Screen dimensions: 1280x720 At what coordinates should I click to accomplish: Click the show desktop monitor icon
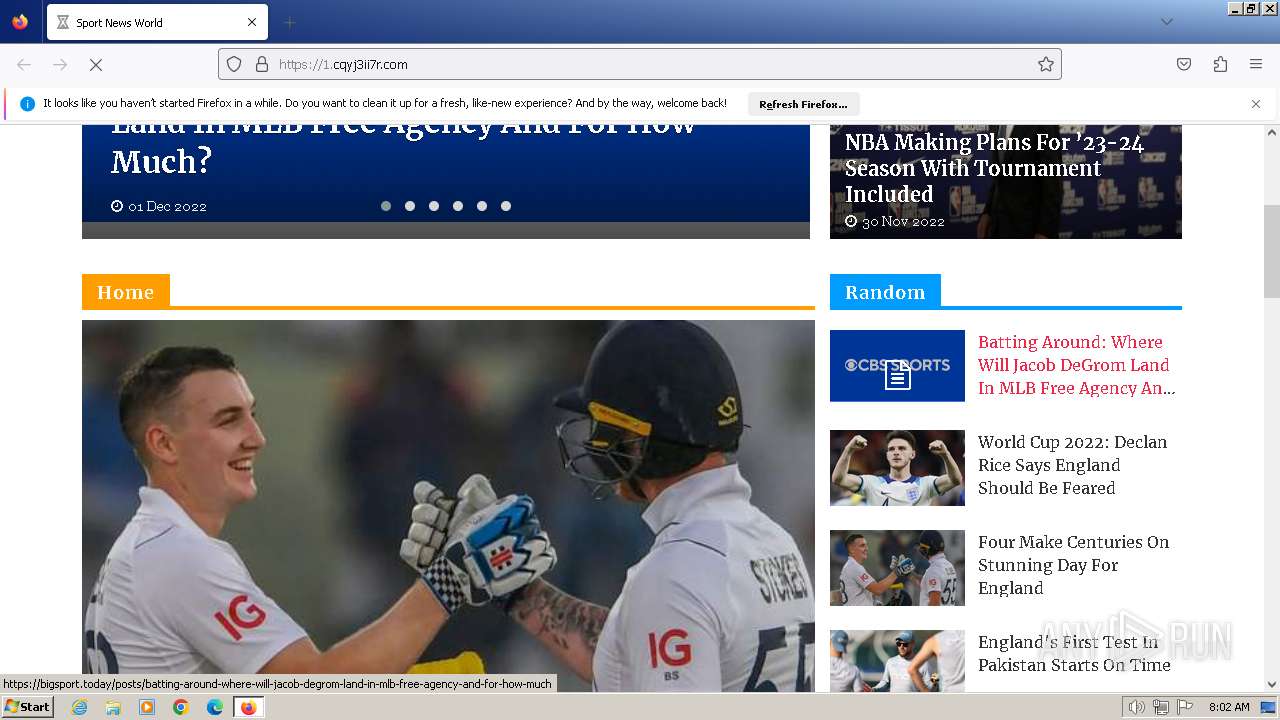click(x=1268, y=707)
